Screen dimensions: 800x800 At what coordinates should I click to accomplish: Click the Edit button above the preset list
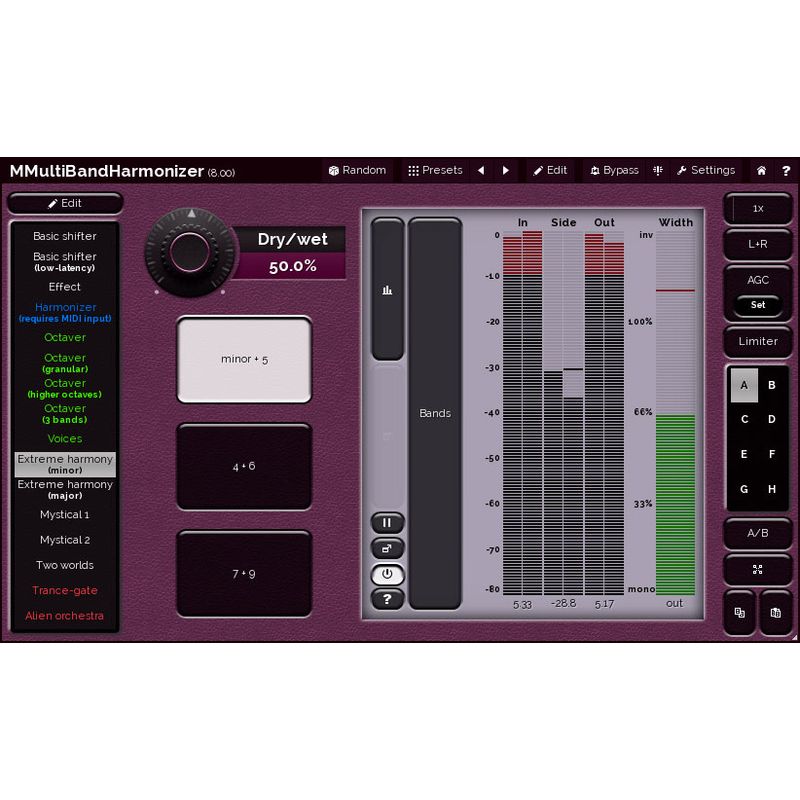tap(65, 204)
